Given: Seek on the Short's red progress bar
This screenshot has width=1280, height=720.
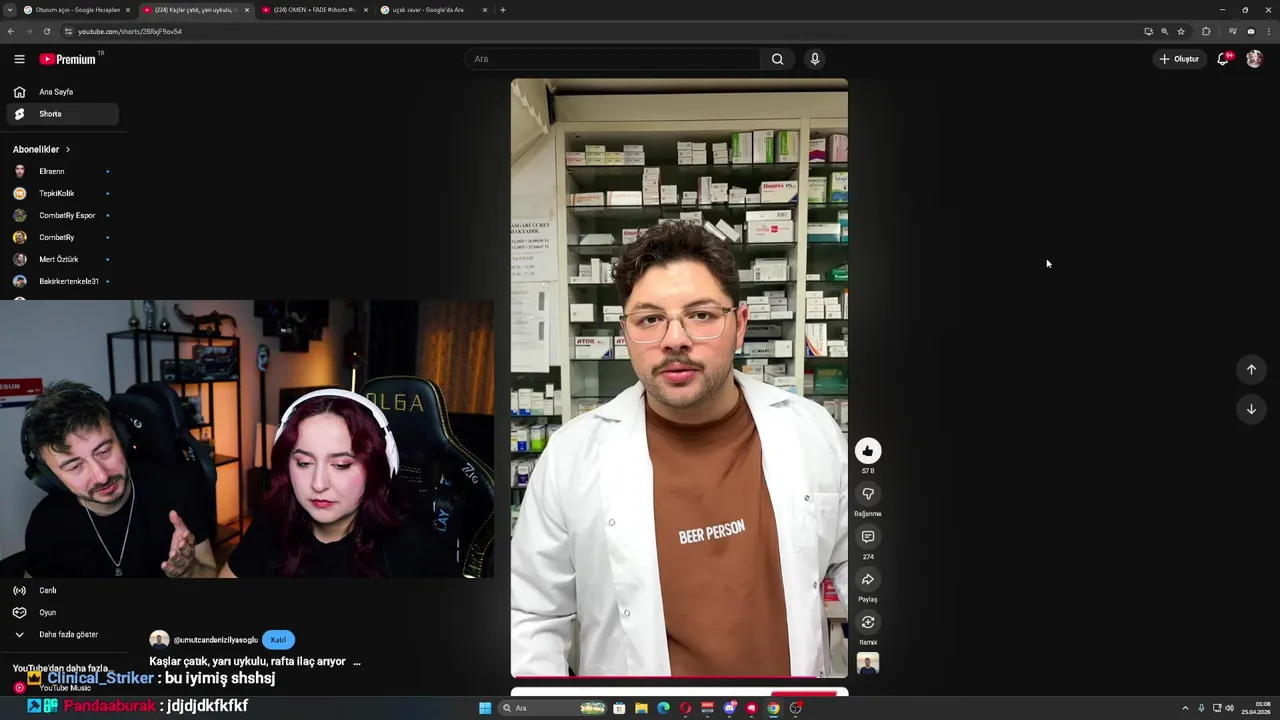Looking at the screenshot, I should click(x=679, y=677).
